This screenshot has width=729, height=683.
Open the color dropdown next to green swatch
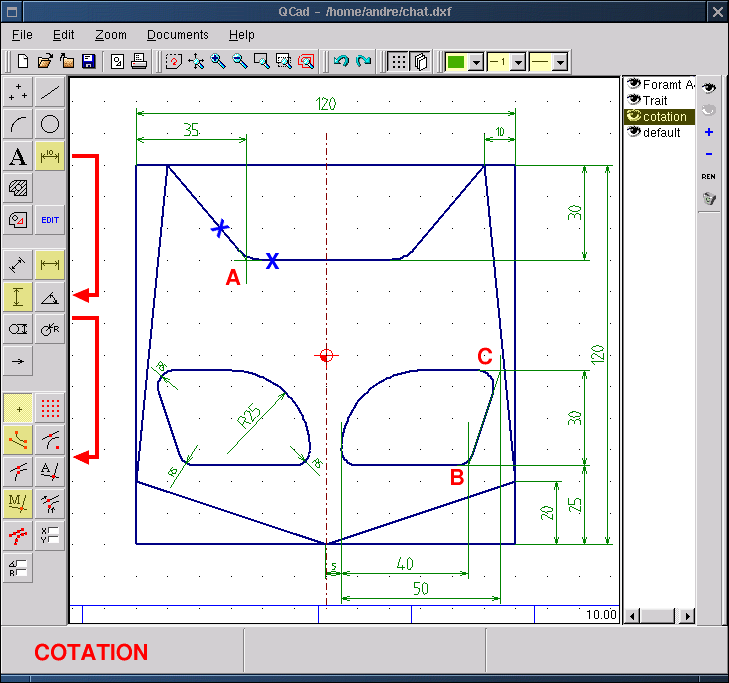pos(476,62)
